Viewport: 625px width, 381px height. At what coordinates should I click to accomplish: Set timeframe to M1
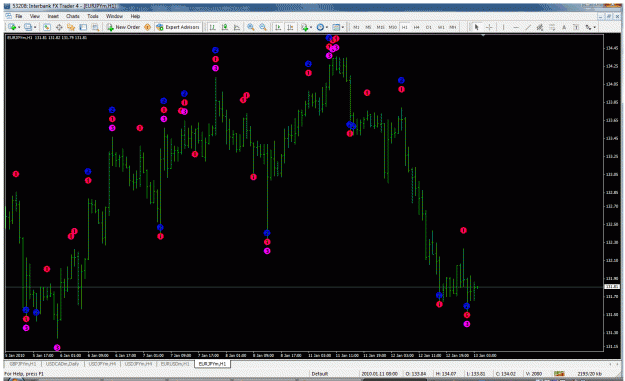tap(356, 27)
